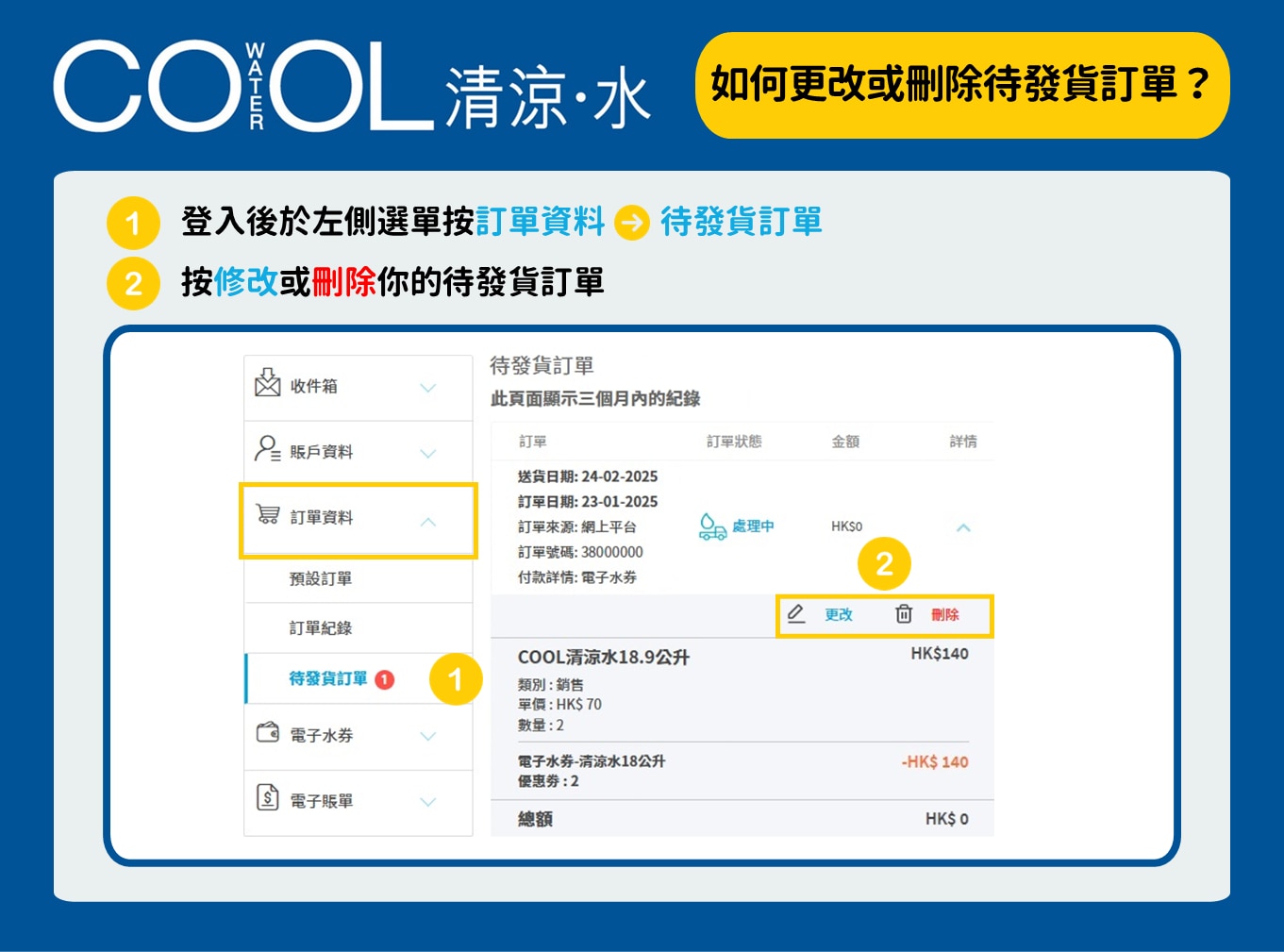Click the order number 38000000
The height and width of the screenshot is (952, 1284).
(x=612, y=552)
